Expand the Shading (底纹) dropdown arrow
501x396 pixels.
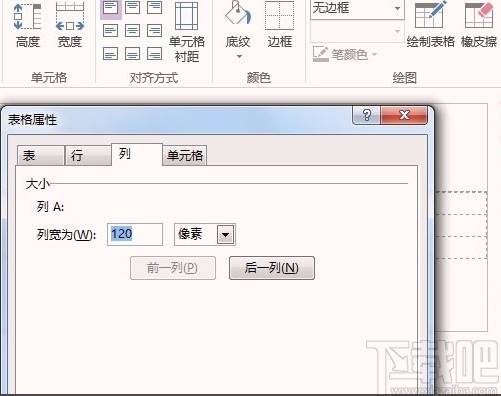tap(239, 56)
